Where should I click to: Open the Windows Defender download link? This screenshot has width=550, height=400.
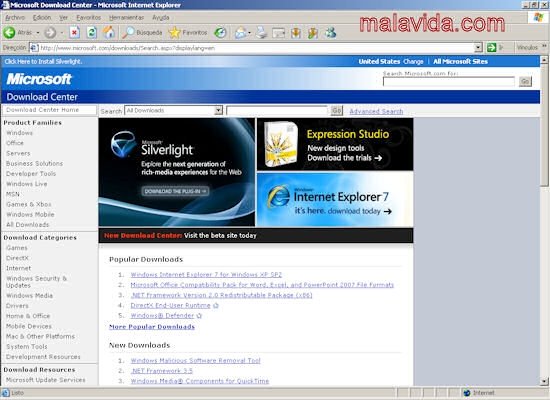coord(162,315)
